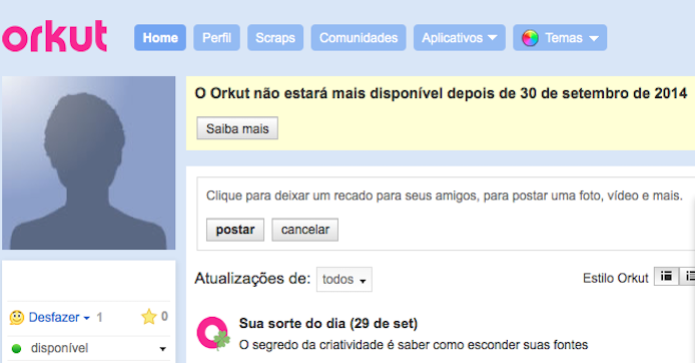Open the Home tab
The width and height of the screenshot is (695, 363).
pos(160,38)
